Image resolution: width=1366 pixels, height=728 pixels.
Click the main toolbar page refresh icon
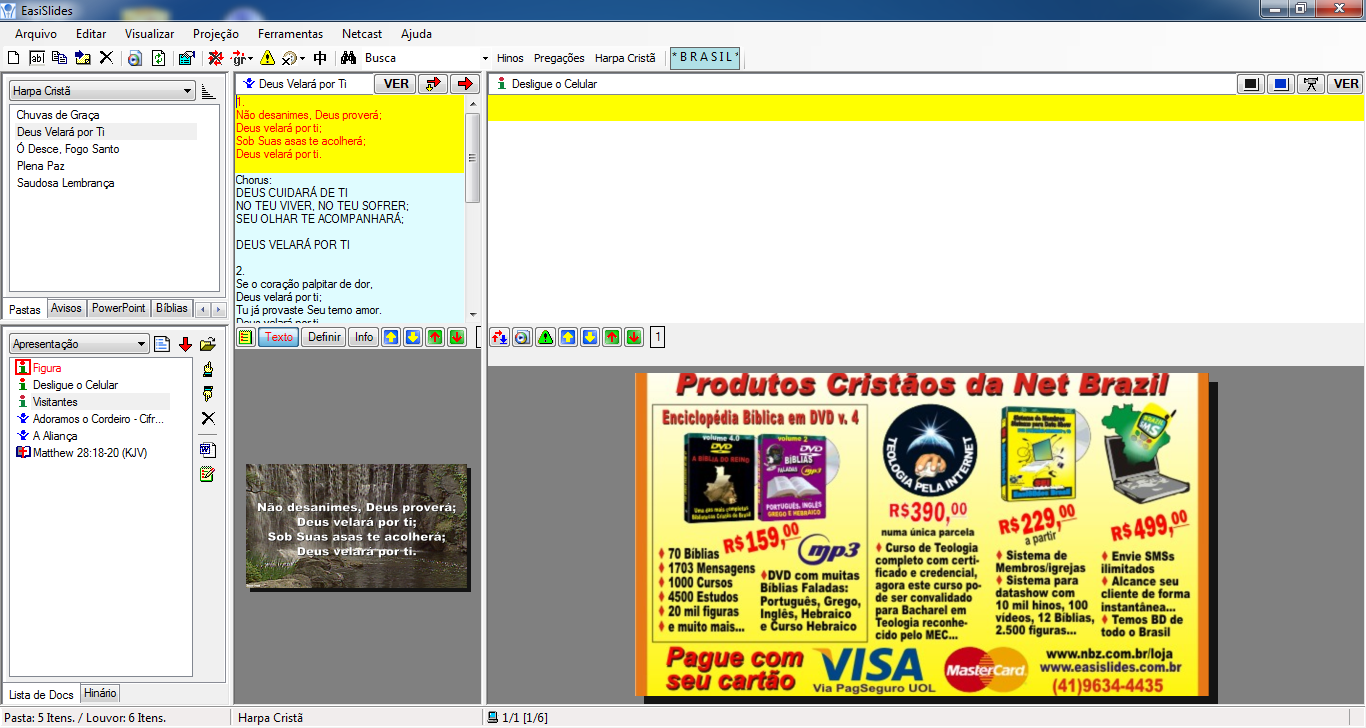158,58
